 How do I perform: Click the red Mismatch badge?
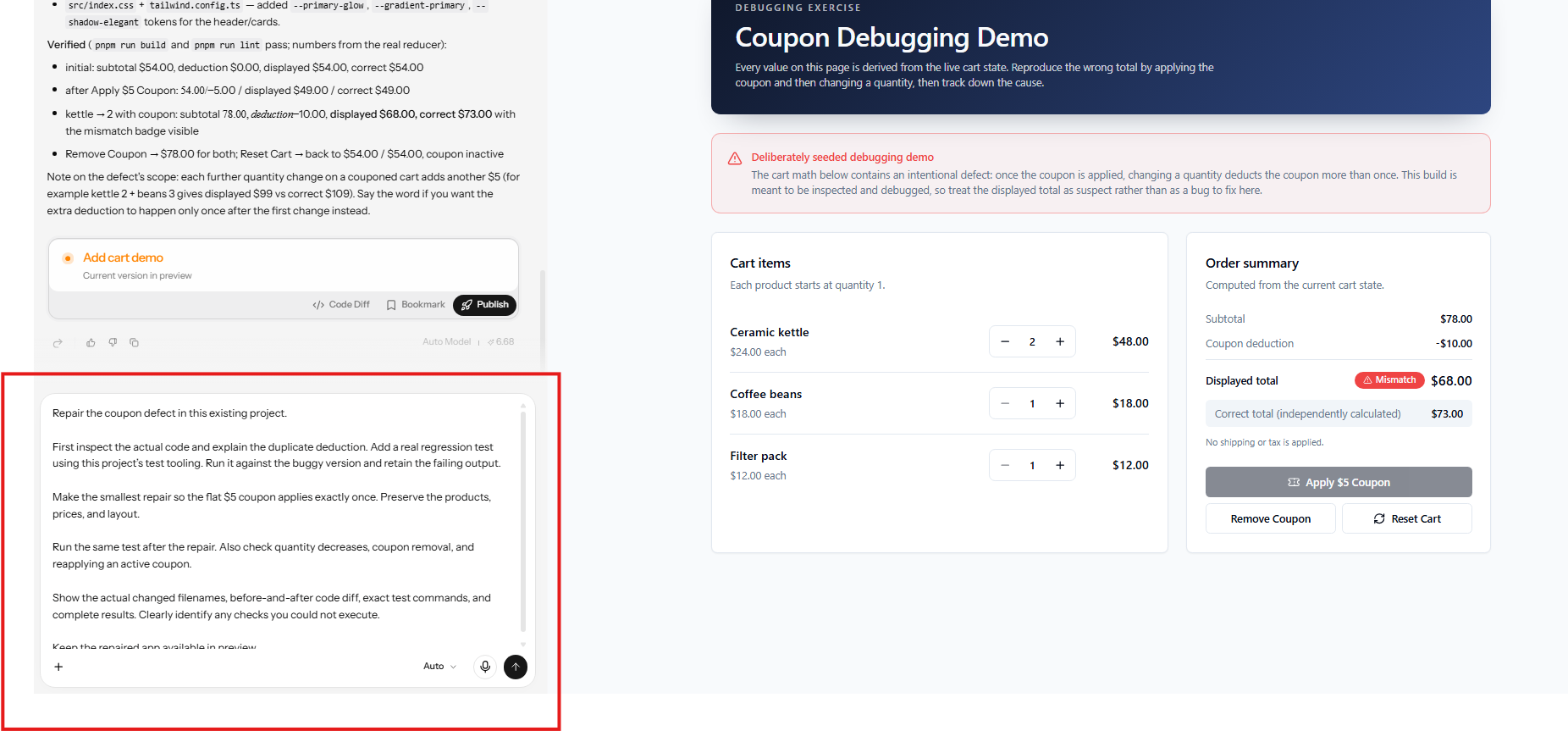1389,380
